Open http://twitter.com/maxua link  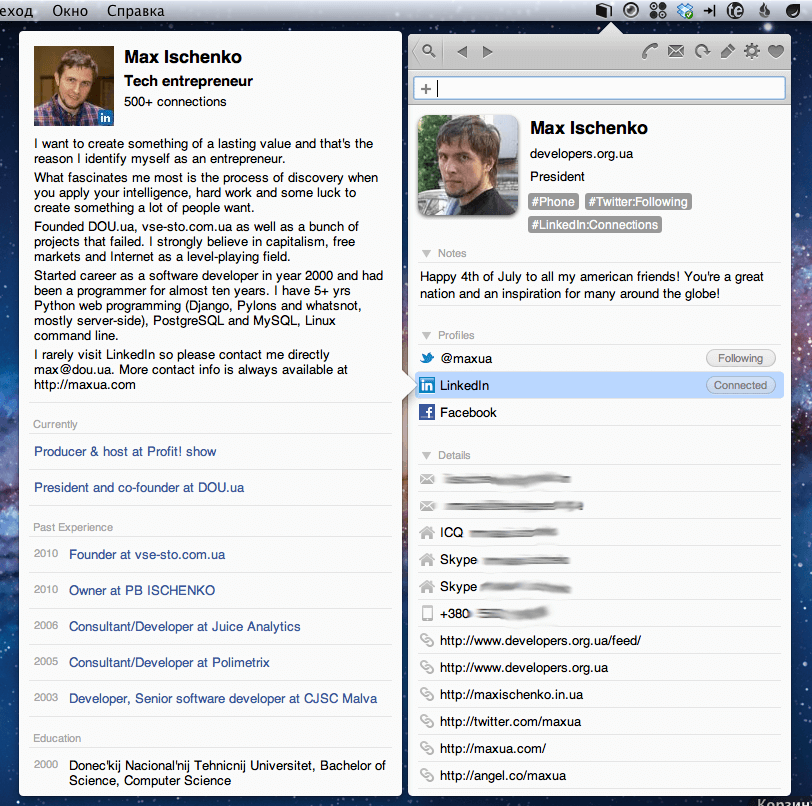coord(510,722)
